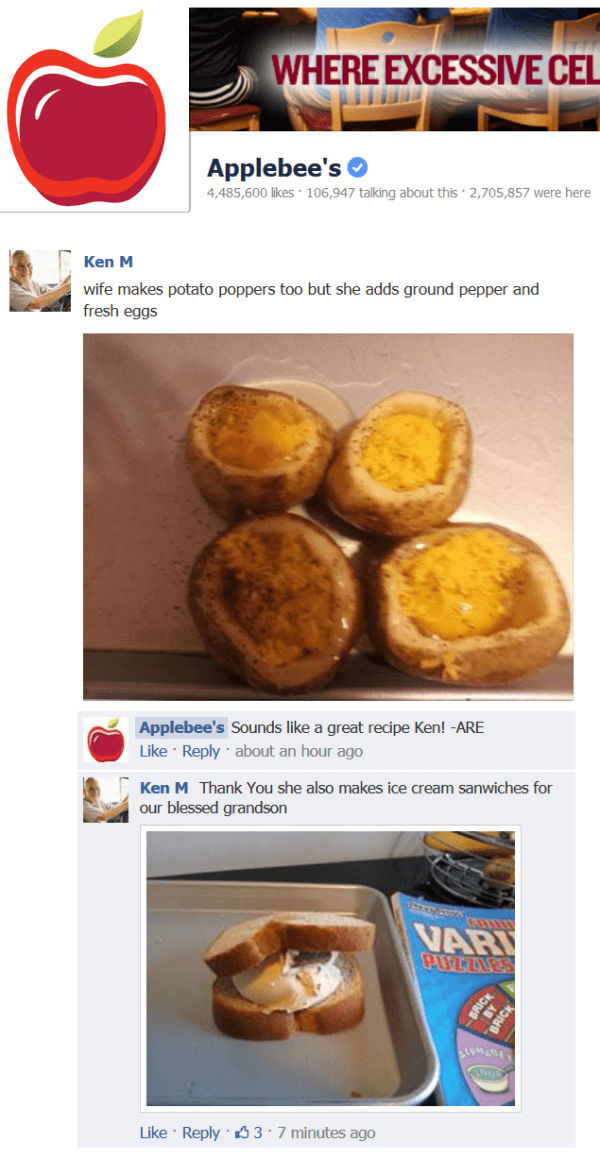Click the cover photo banner

395,69
